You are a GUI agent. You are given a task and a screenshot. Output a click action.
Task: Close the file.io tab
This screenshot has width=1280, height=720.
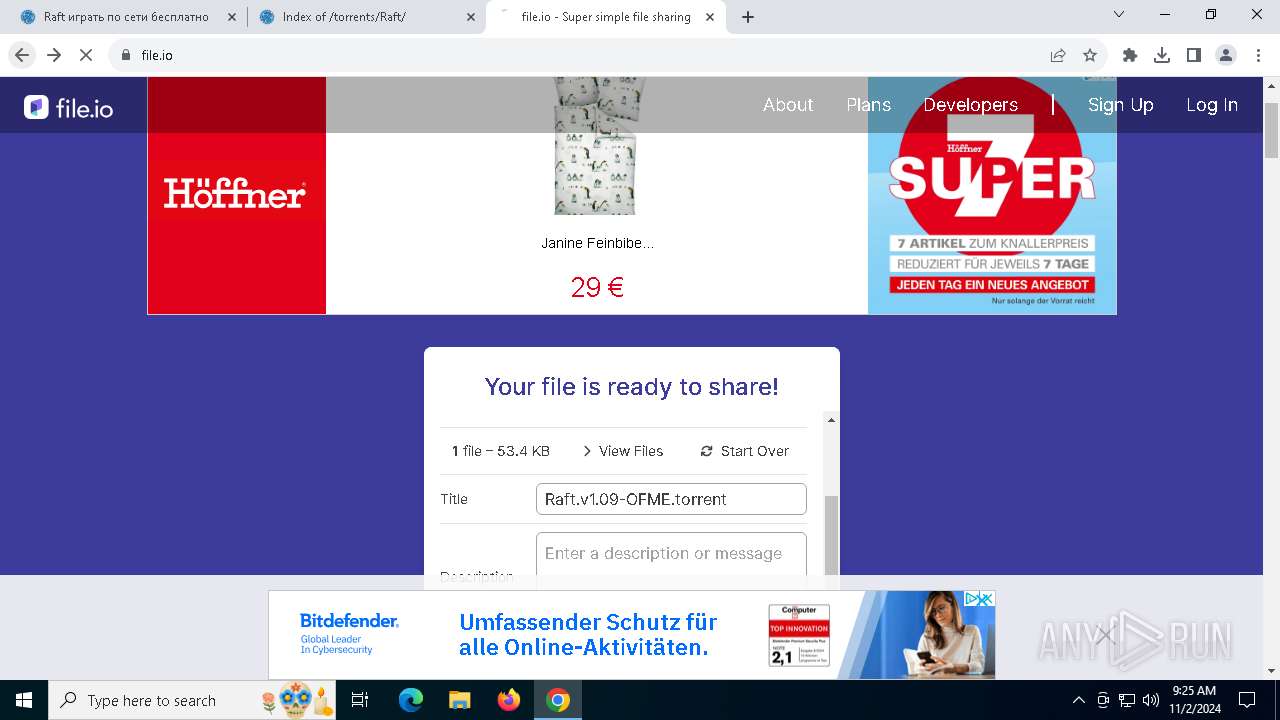pyautogui.click(x=711, y=17)
